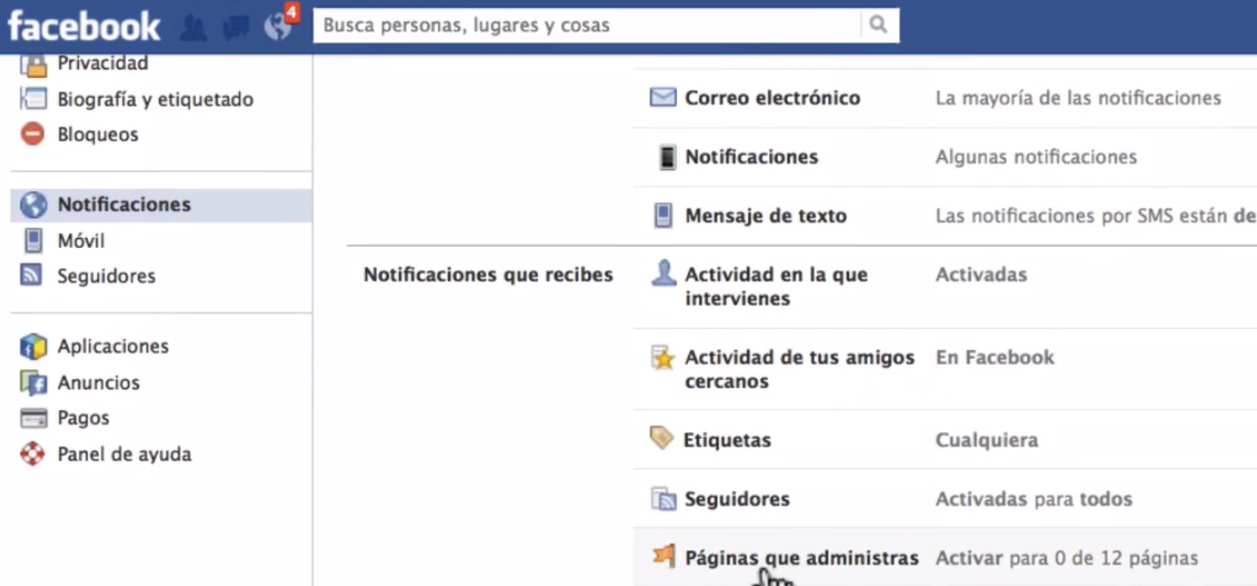
Task: Click 'Notificaciones que recibes' heading
Action: (488, 275)
